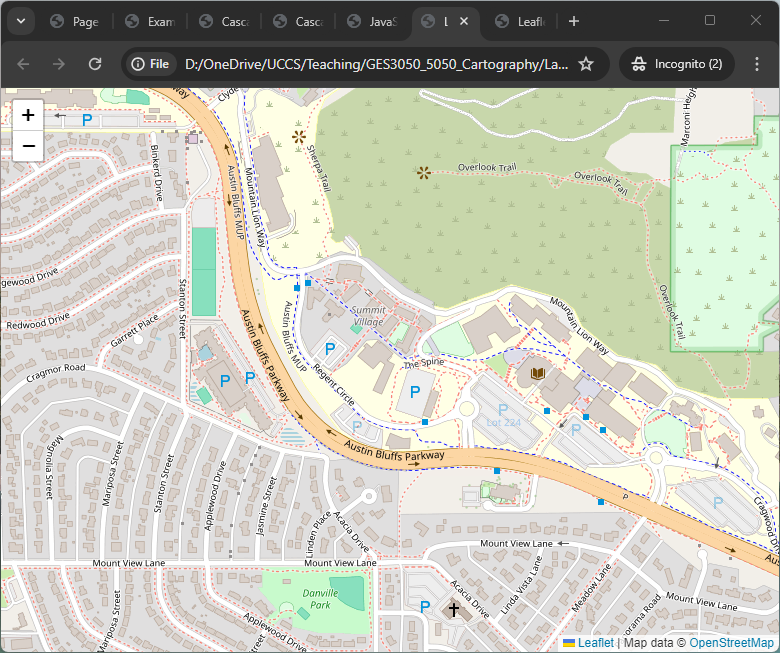Switch to the JavaS tab
Image resolution: width=780 pixels, height=653 pixels.
click(373, 21)
